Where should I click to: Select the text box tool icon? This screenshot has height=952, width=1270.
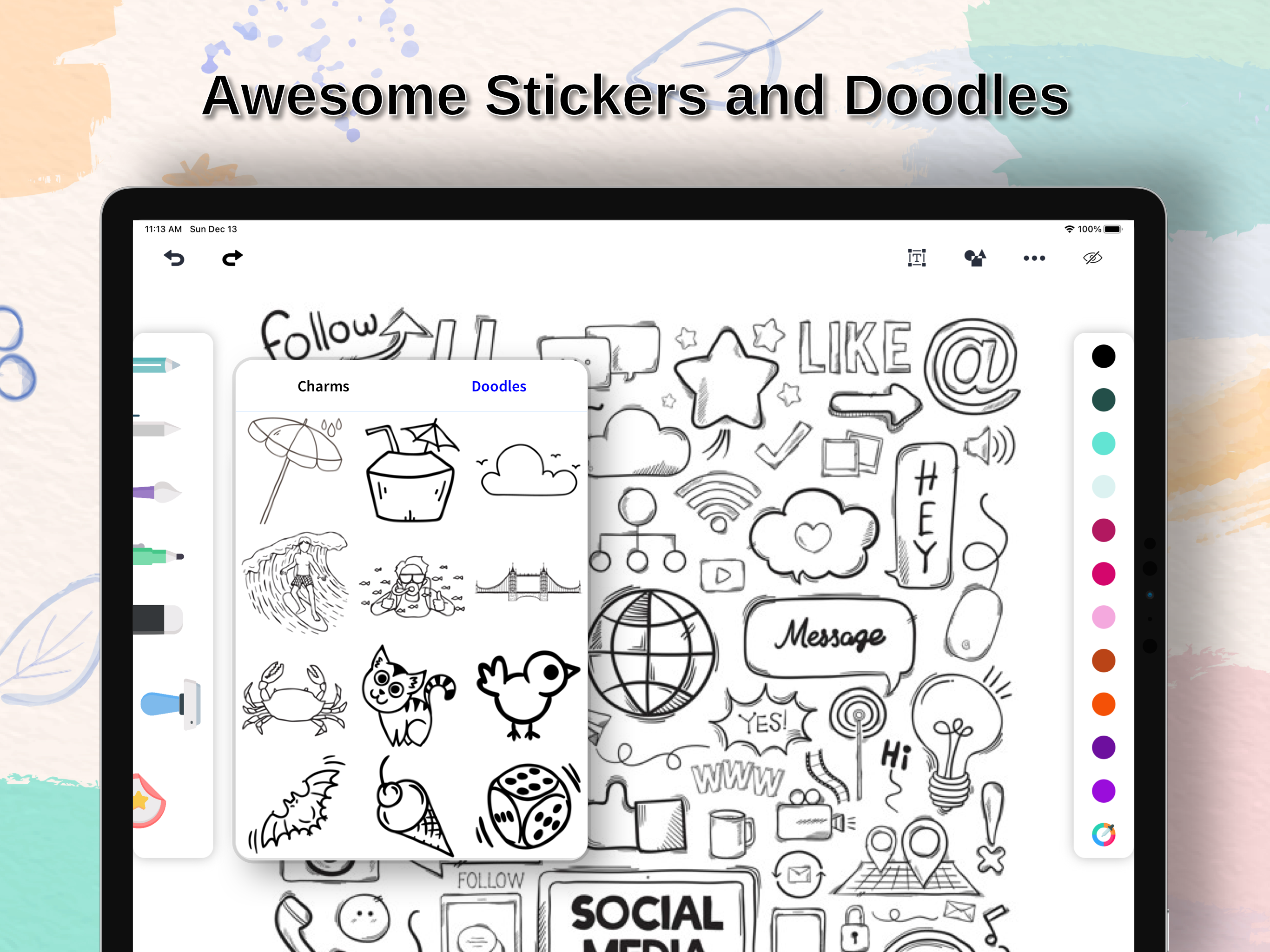[x=916, y=258]
